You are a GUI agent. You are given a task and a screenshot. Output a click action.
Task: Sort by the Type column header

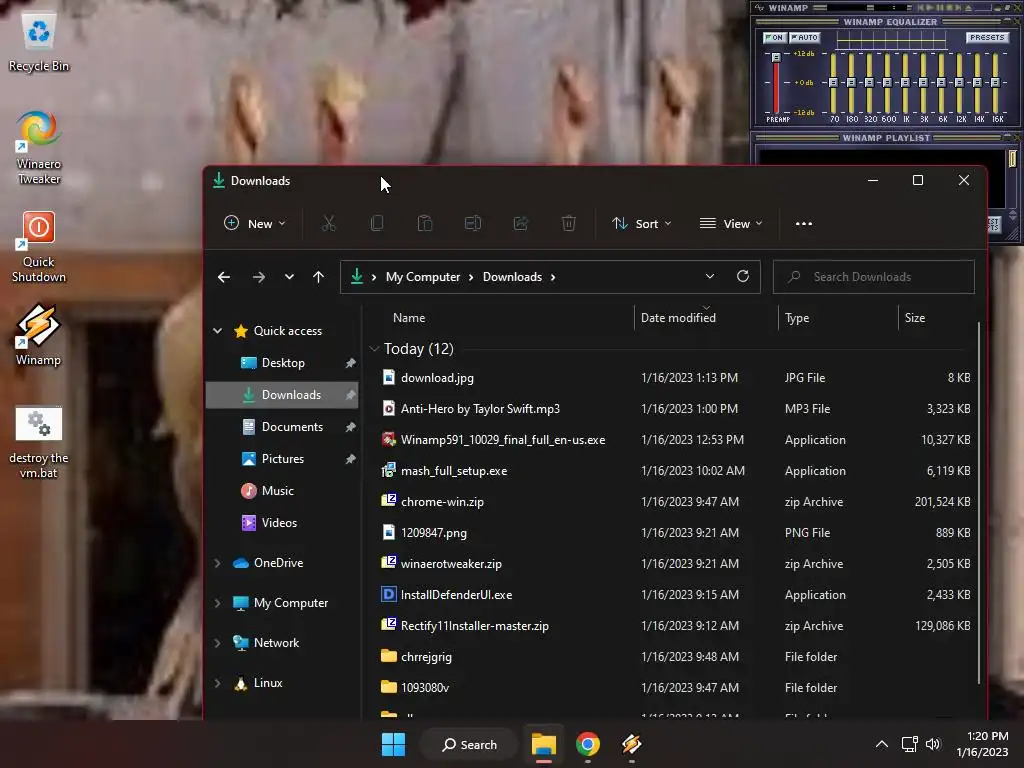click(797, 318)
